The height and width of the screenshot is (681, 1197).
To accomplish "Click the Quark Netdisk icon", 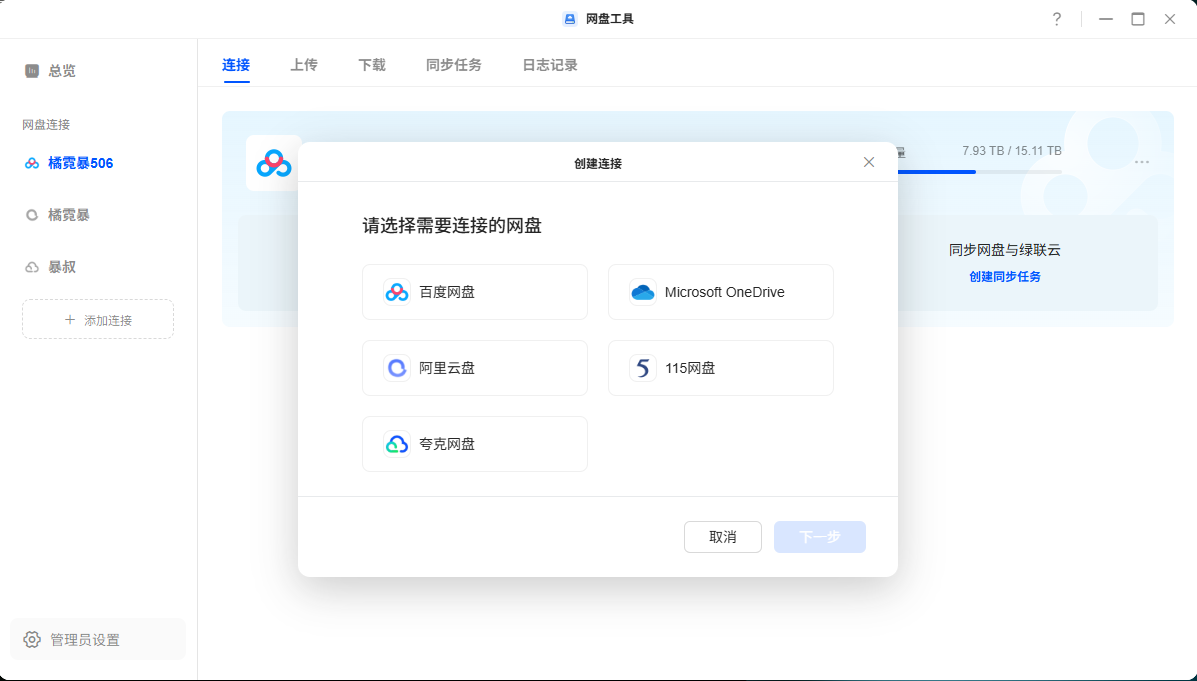I will [x=396, y=444].
